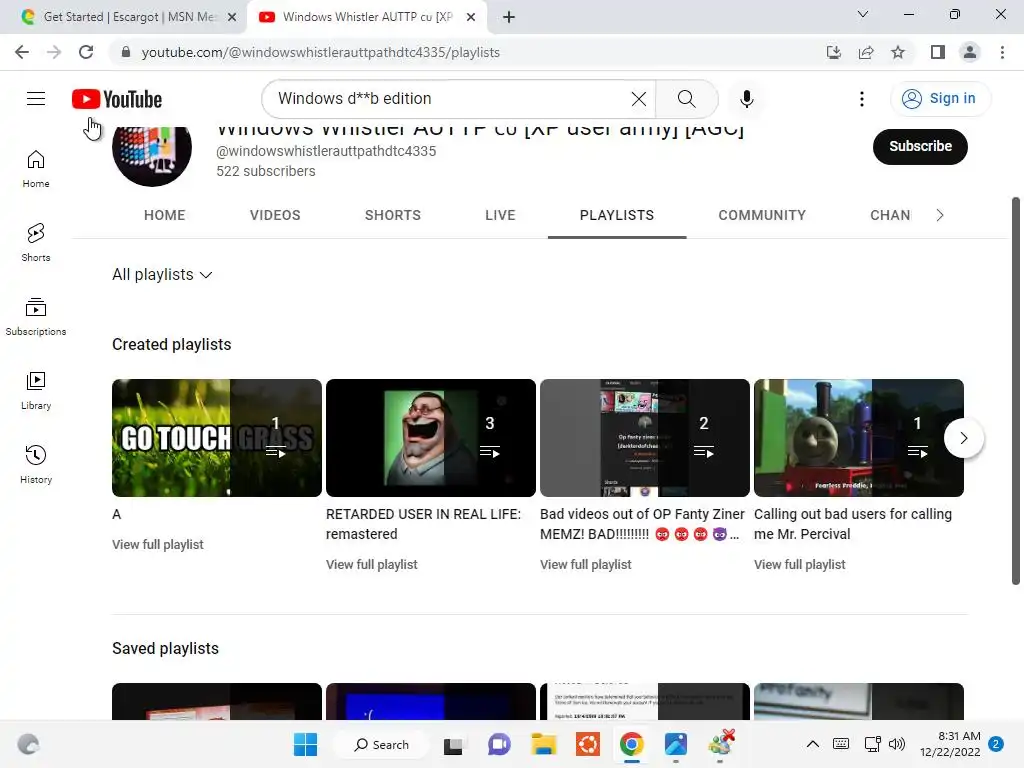Viewport: 1024px width, 768px height.
Task: Clear the search box text
Action: 639,99
